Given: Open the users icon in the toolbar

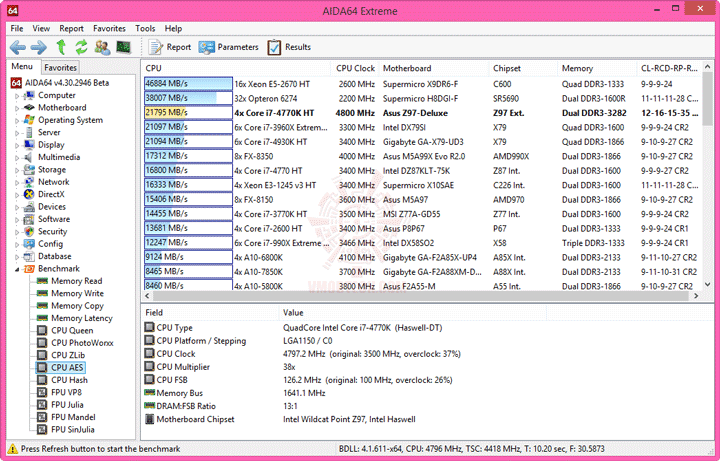Looking at the screenshot, I should pos(102,47).
